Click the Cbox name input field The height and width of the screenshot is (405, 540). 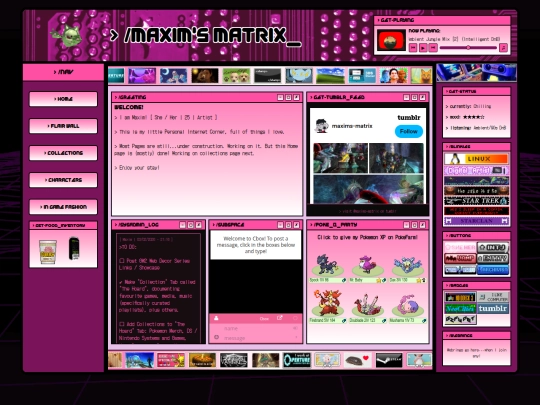[256, 329]
